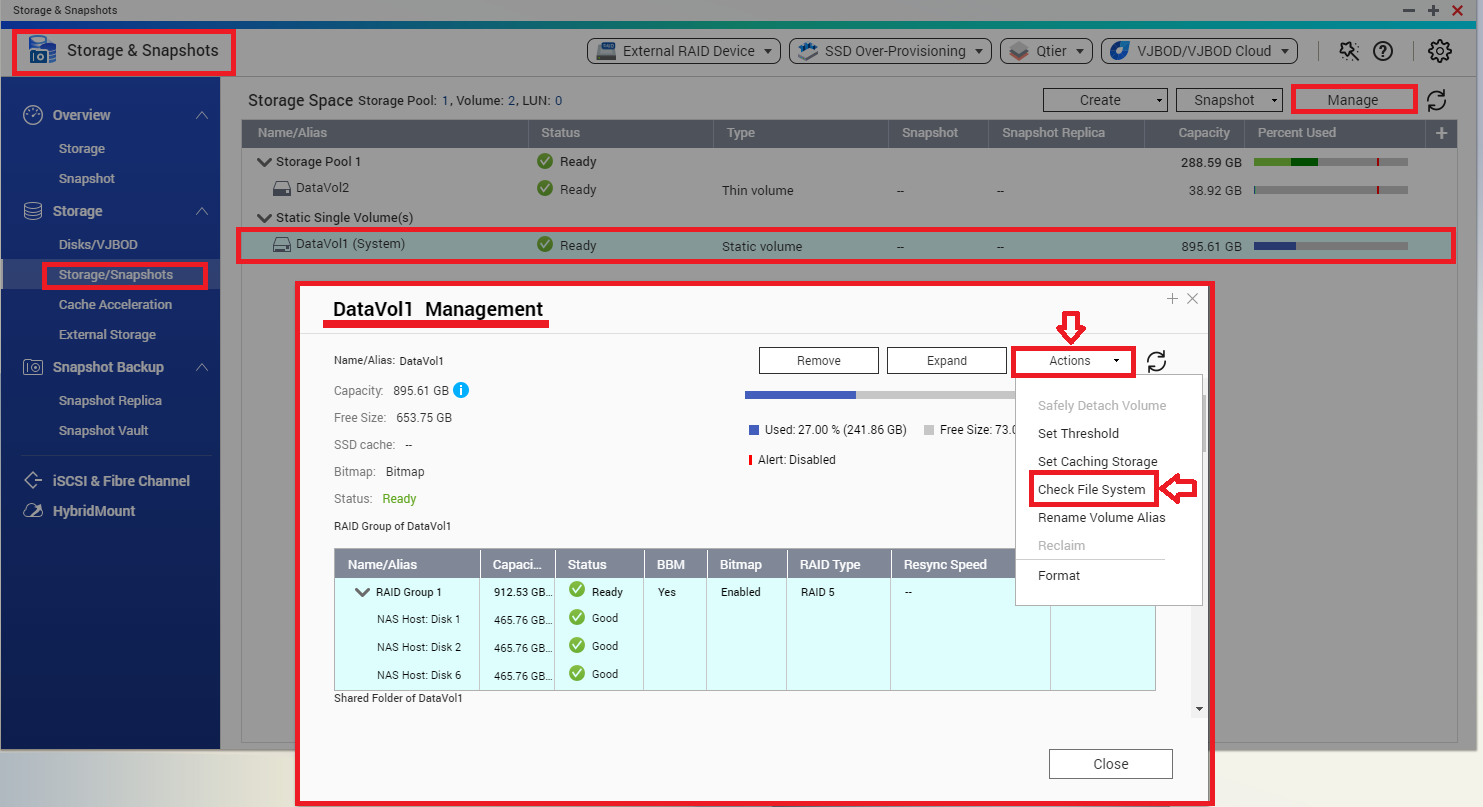Select NAS Host: Disk 2 row

[744, 647]
